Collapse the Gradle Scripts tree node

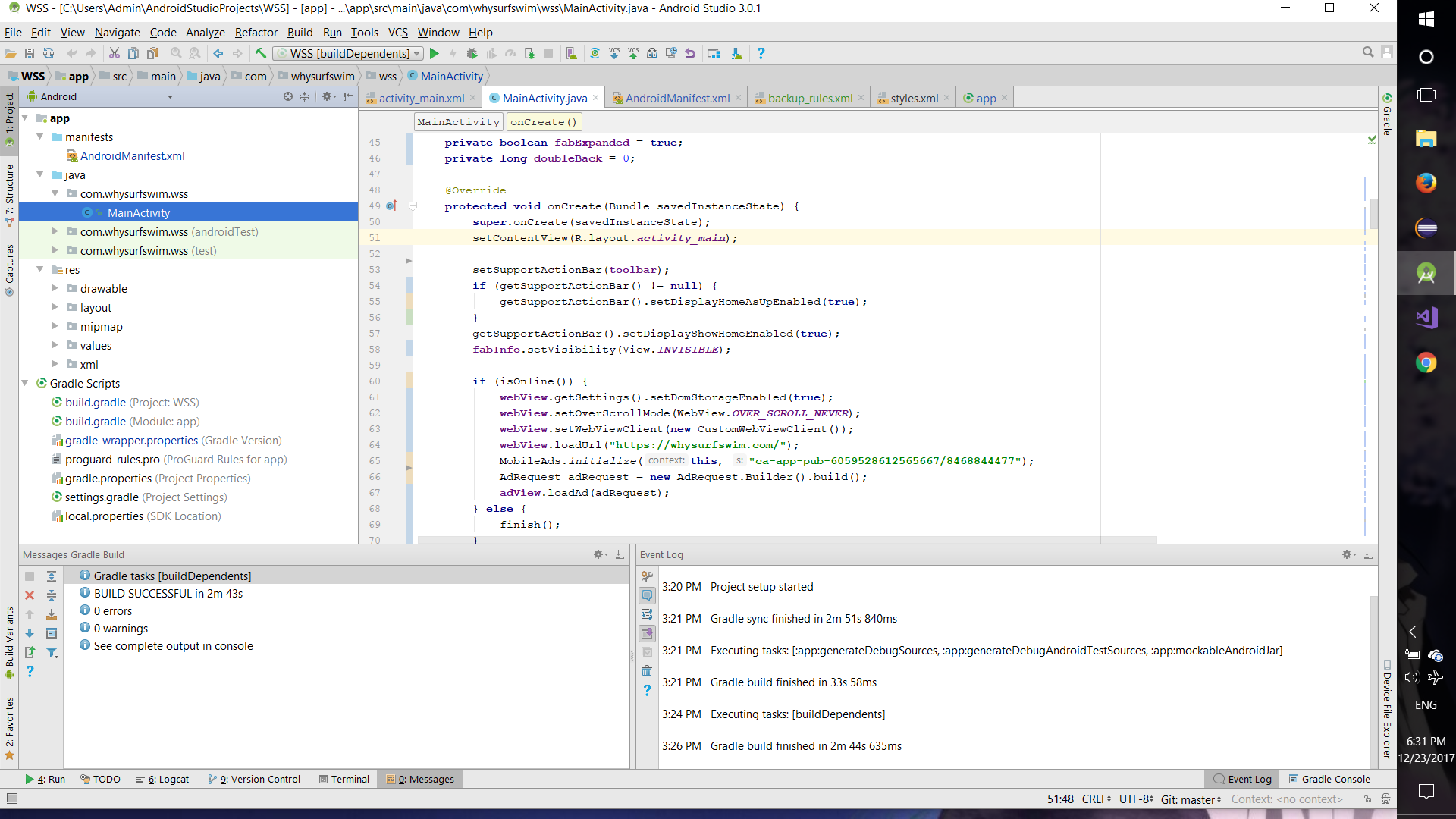[x=25, y=383]
